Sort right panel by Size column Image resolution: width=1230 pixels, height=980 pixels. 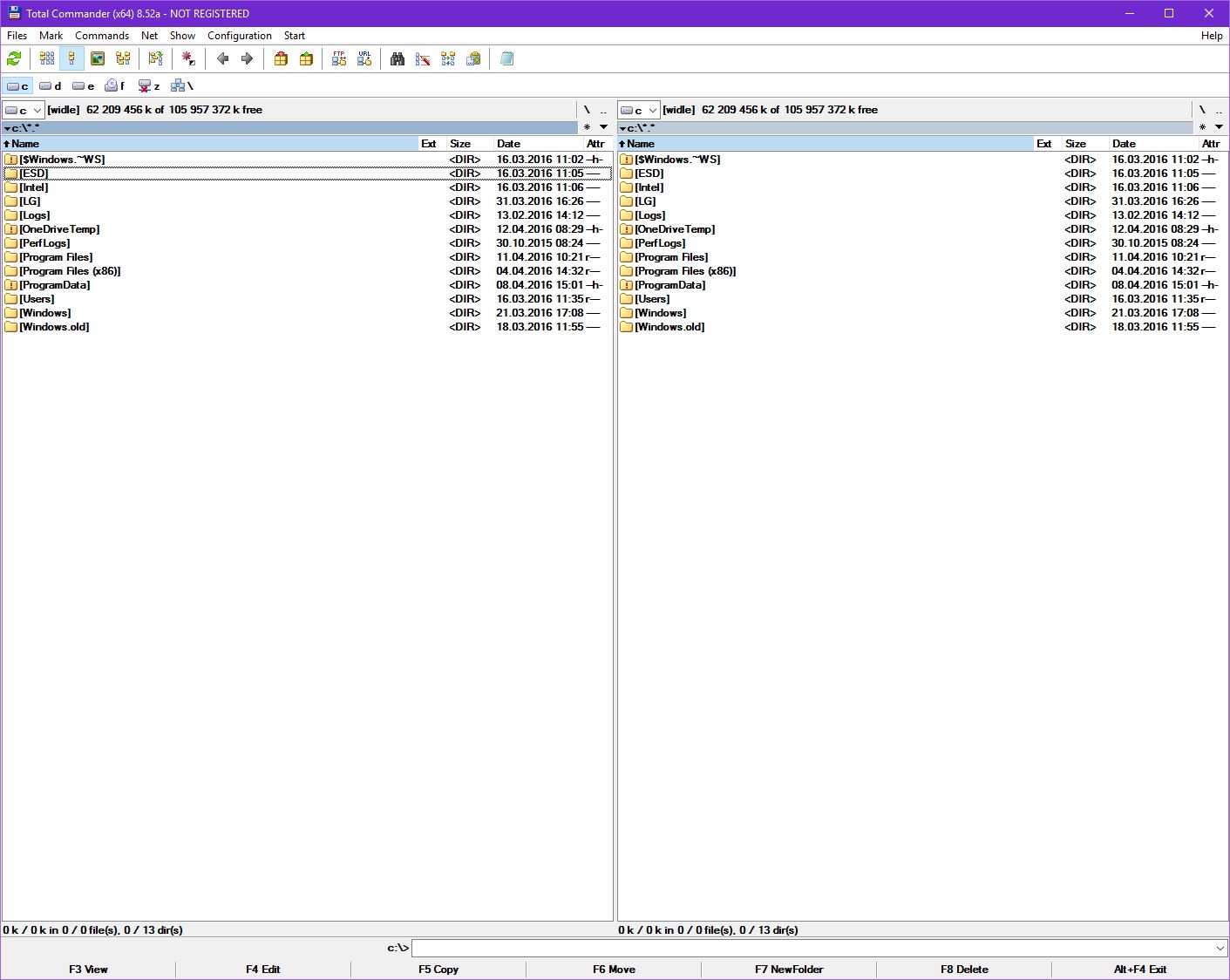[x=1084, y=144]
